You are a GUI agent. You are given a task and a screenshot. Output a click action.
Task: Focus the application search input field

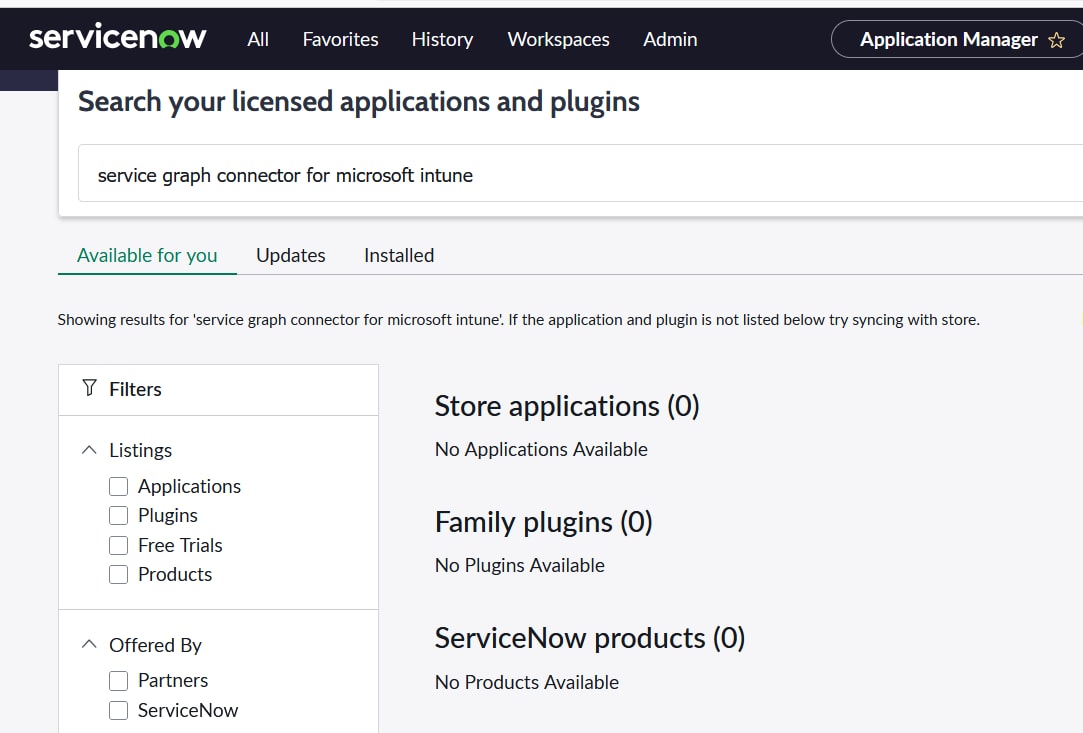tap(580, 174)
